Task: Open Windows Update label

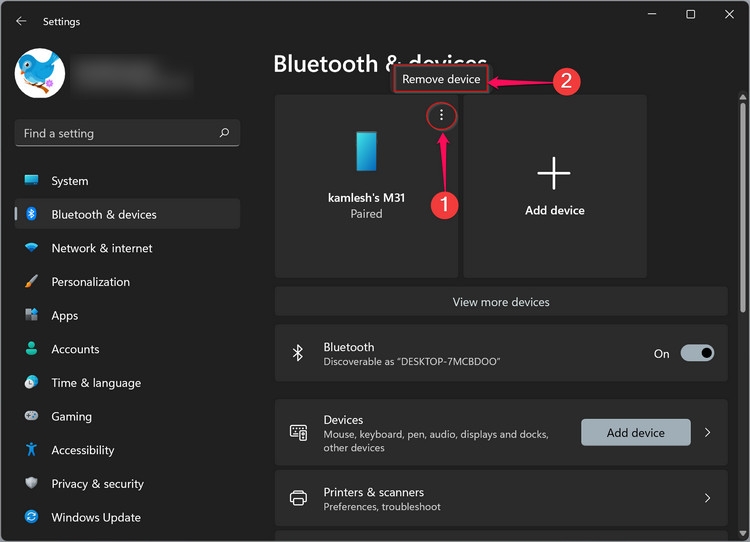Action: pos(96,517)
